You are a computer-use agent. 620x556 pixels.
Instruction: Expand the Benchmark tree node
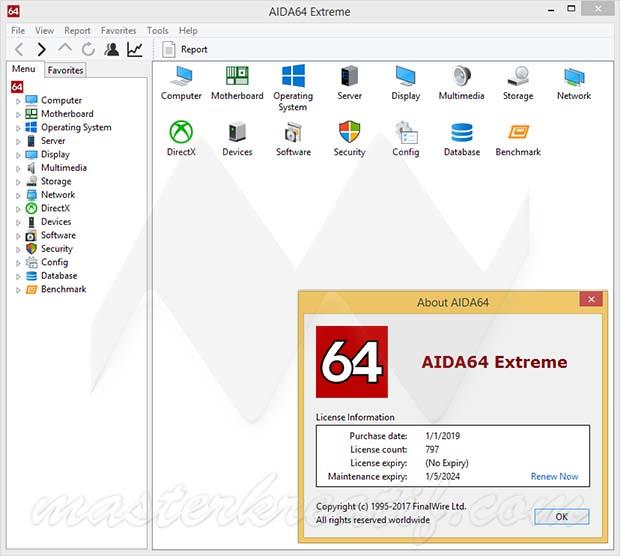click(x=18, y=290)
